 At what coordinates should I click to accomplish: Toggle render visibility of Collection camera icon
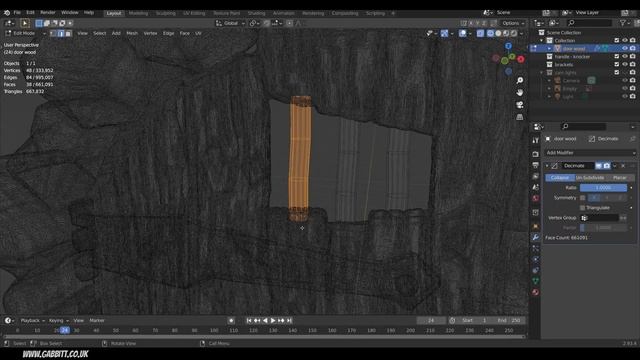point(633,40)
